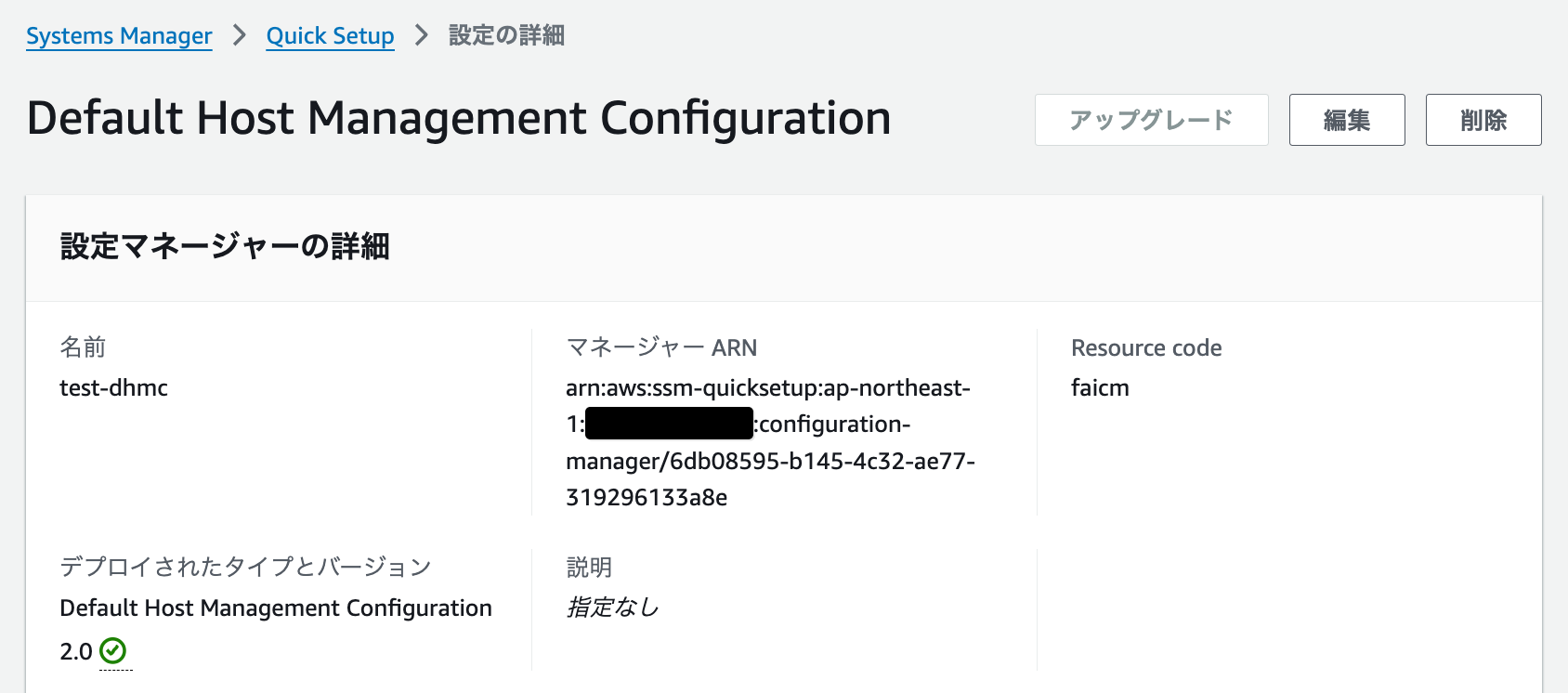The height and width of the screenshot is (693, 1568).
Task: Select deployed type Default Host Management Configuration value
Action: point(276,608)
